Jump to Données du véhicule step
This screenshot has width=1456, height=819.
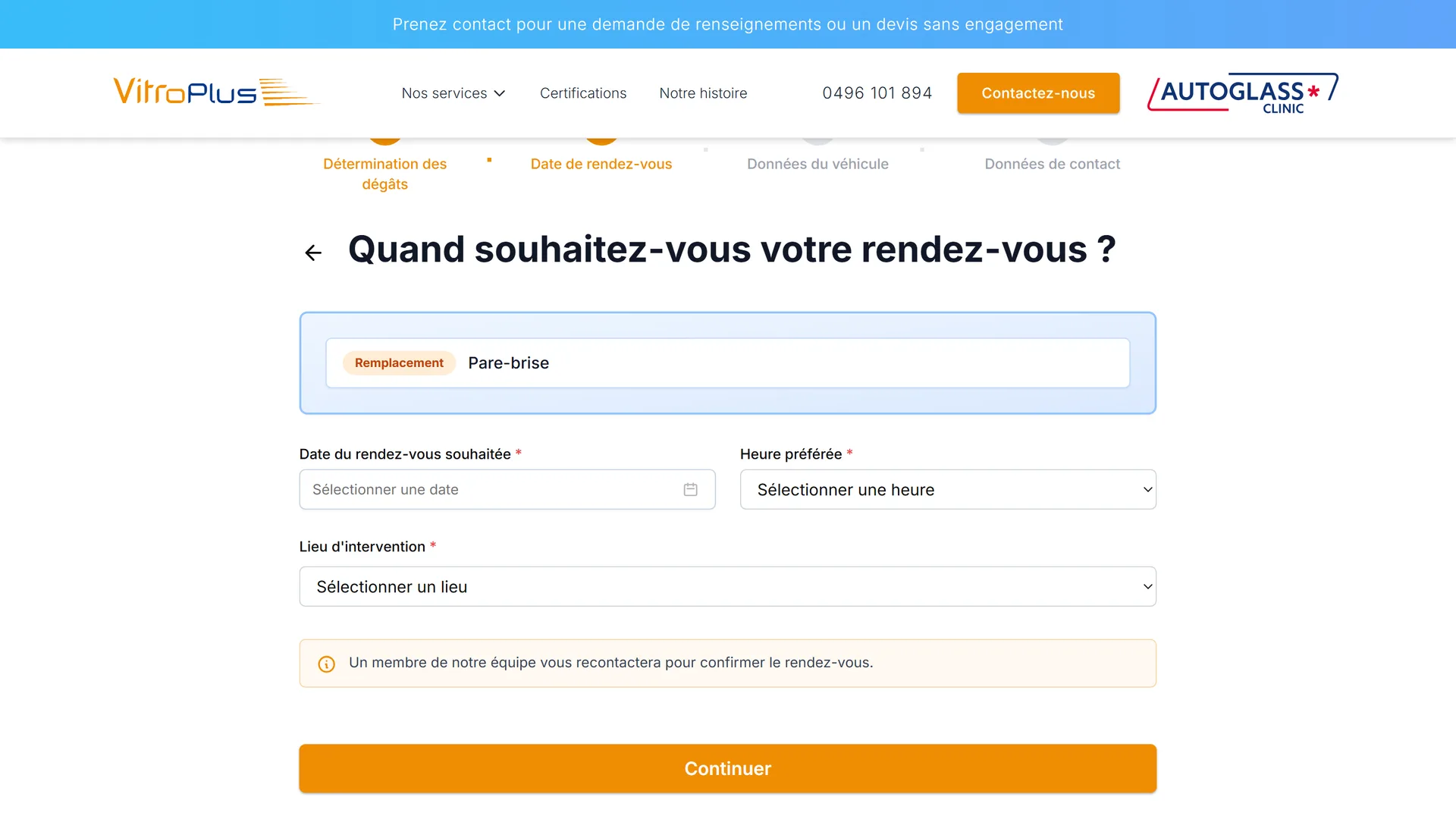coord(817,164)
